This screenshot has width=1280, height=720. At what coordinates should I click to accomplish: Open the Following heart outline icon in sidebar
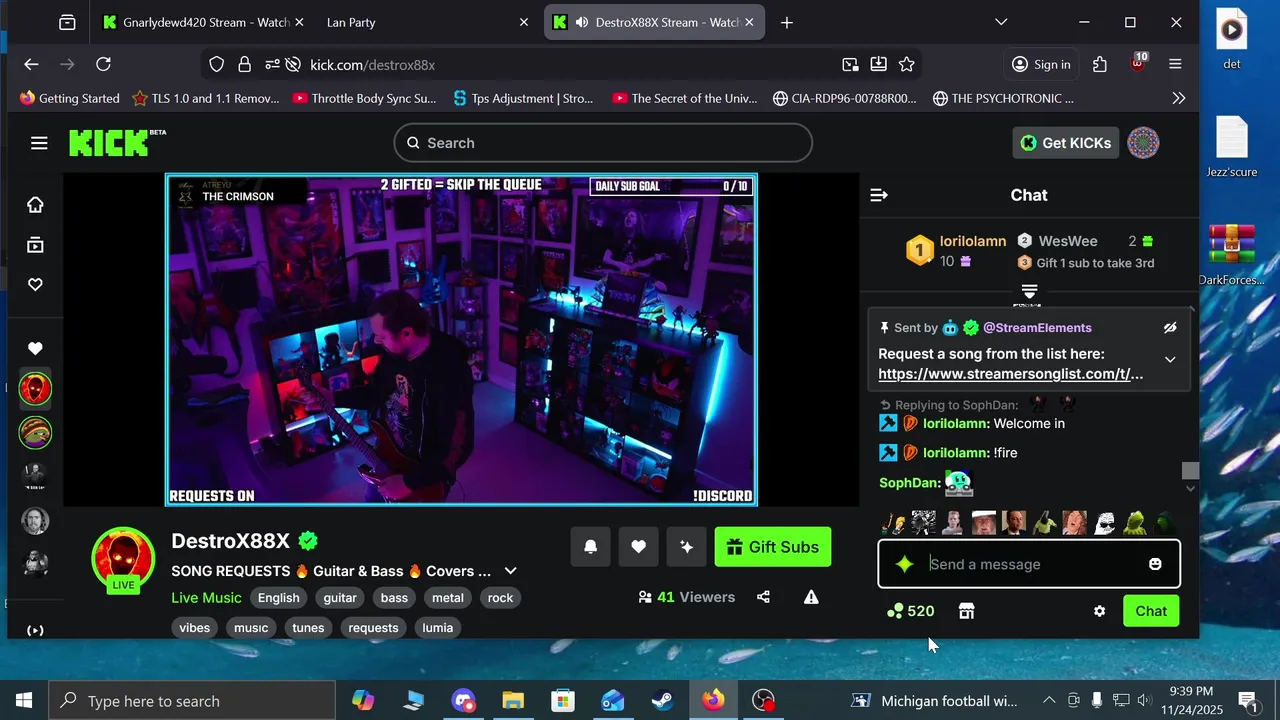coord(35,285)
